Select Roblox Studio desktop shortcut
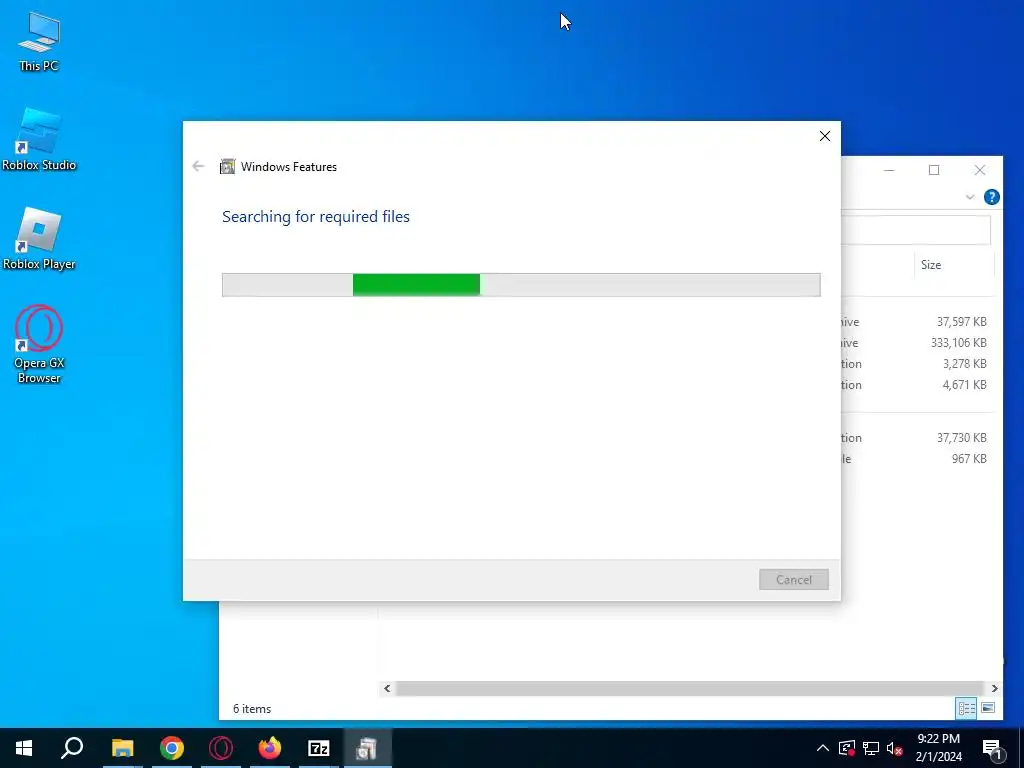The width and height of the screenshot is (1024, 768). coord(39,140)
